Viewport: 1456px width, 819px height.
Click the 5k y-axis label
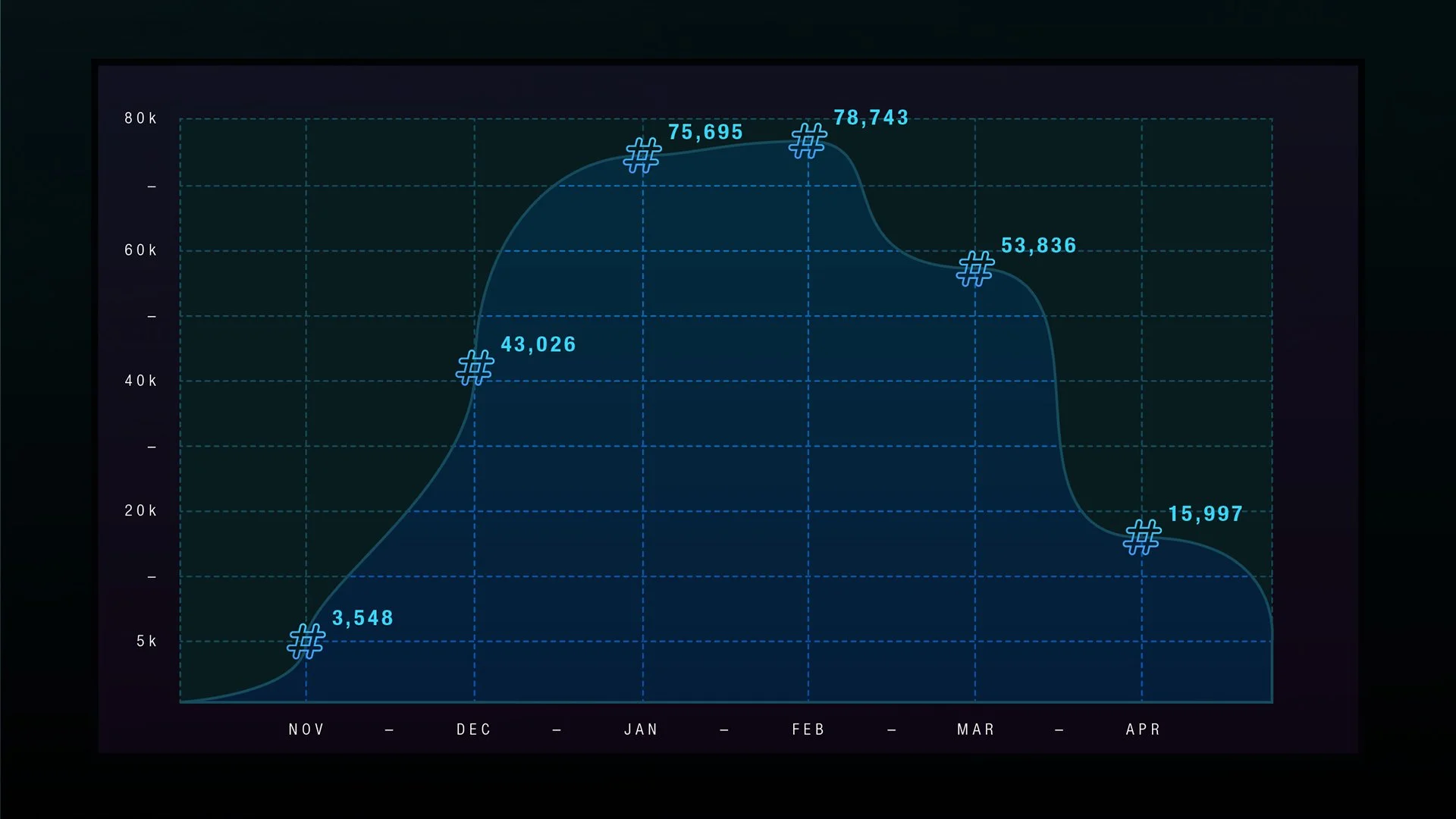click(x=147, y=642)
